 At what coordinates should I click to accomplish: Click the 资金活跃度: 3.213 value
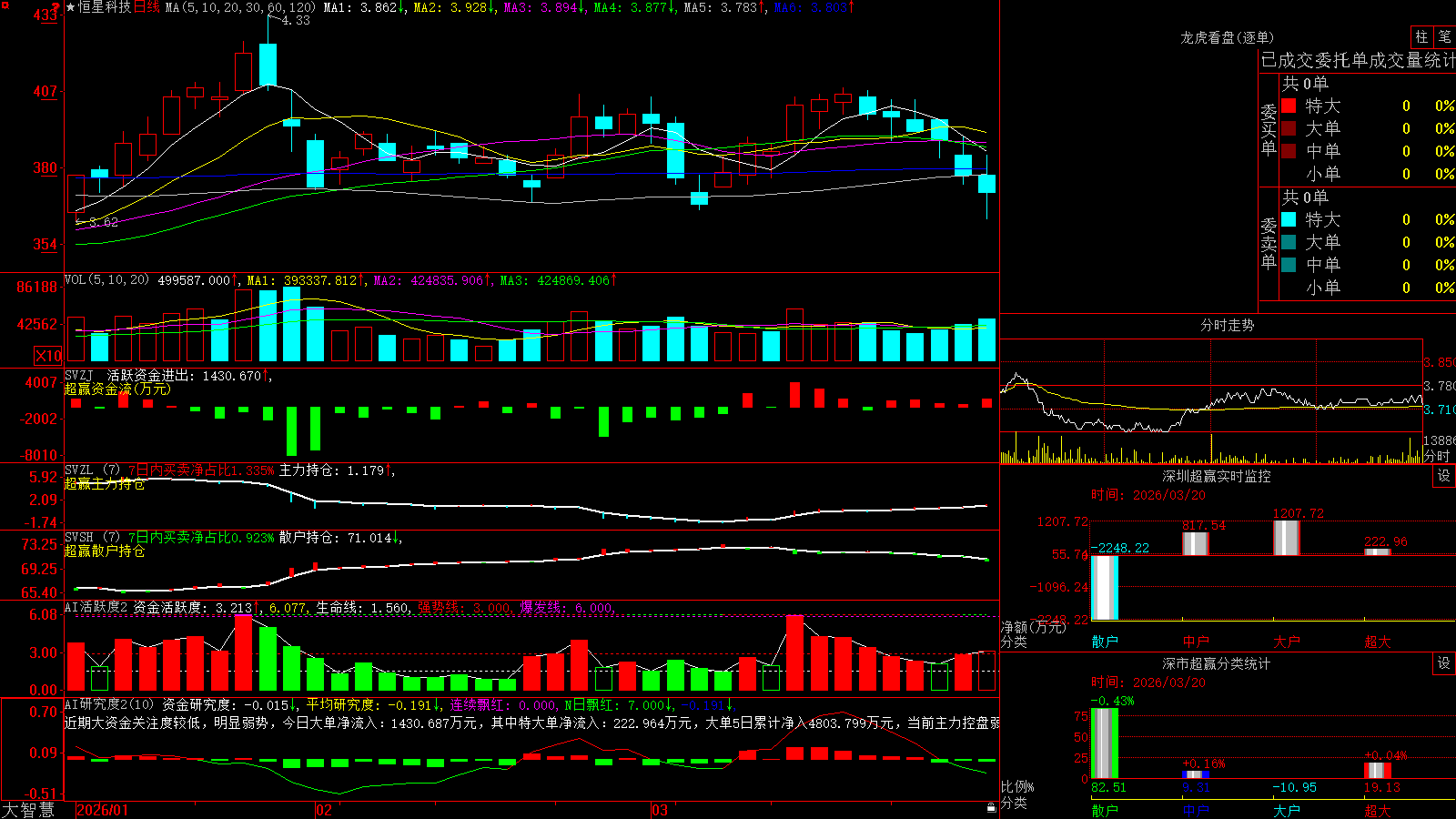195,607
